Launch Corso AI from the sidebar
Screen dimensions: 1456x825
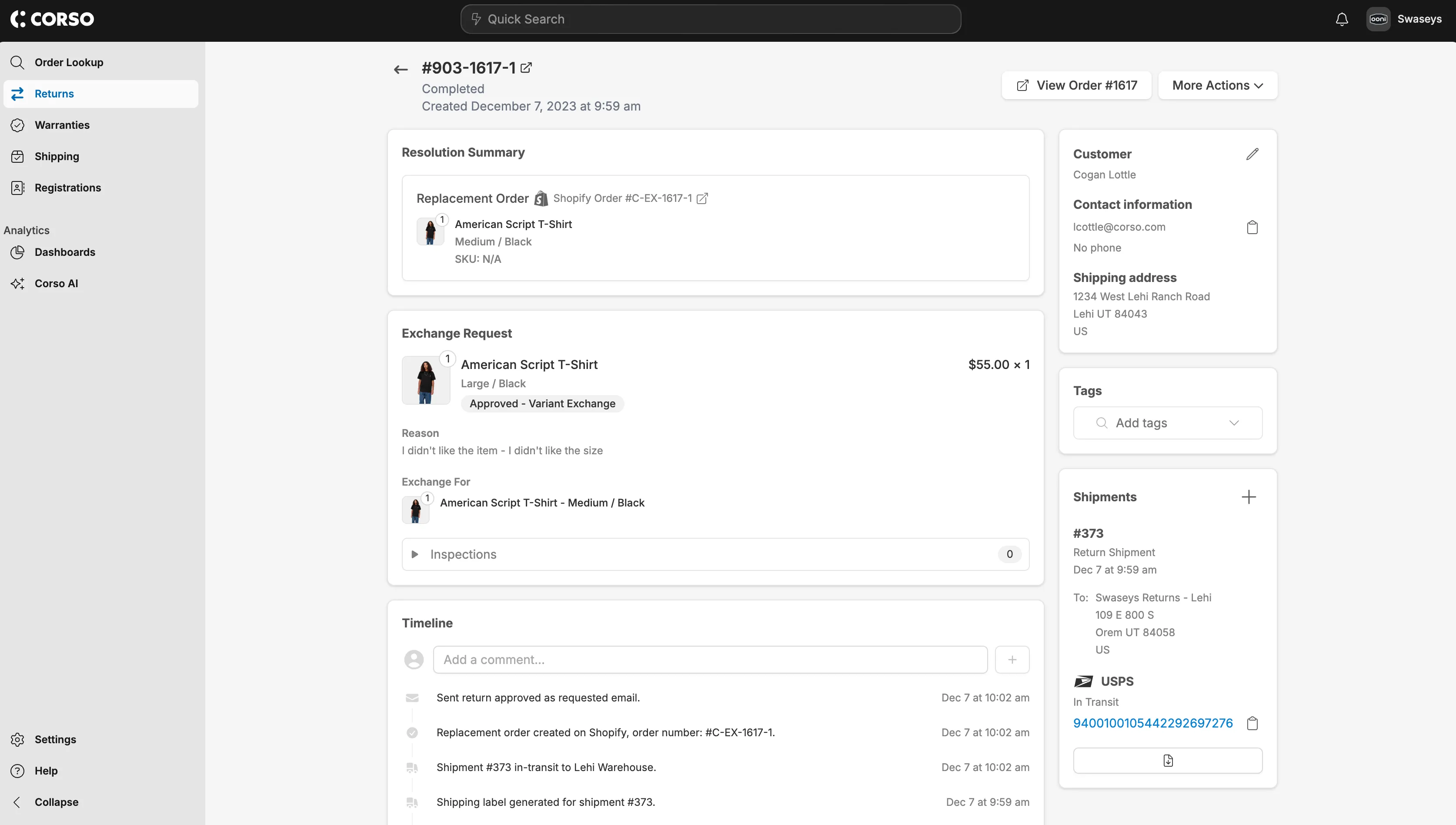[56, 283]
